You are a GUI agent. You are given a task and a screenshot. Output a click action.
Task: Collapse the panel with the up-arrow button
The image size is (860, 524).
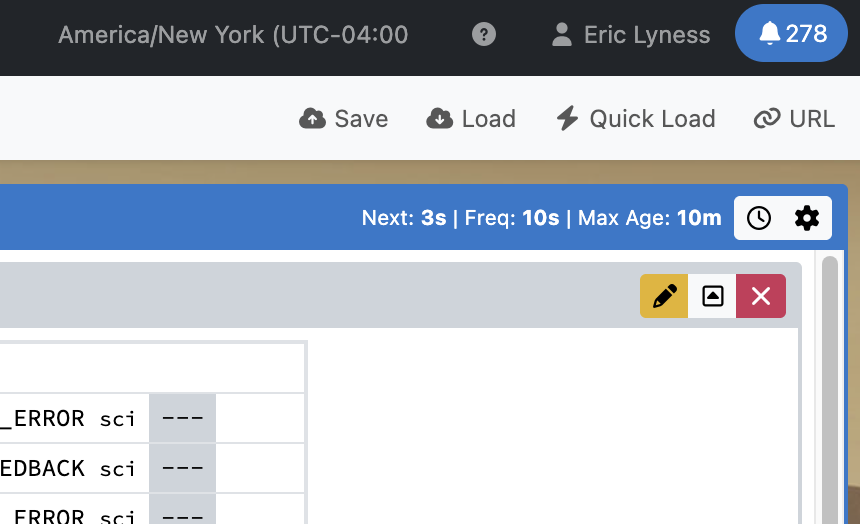click(x=712, y=296)
